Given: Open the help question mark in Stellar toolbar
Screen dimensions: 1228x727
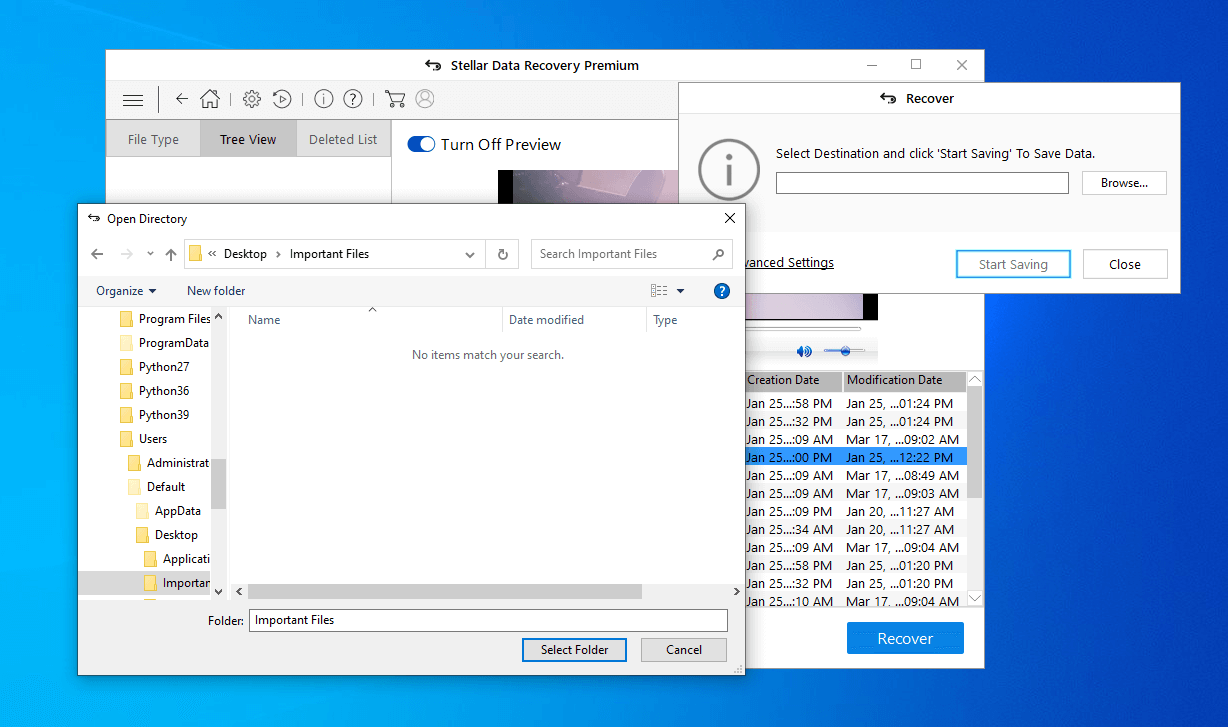Looking at the screenshot, I should click(x=353, y=99).
